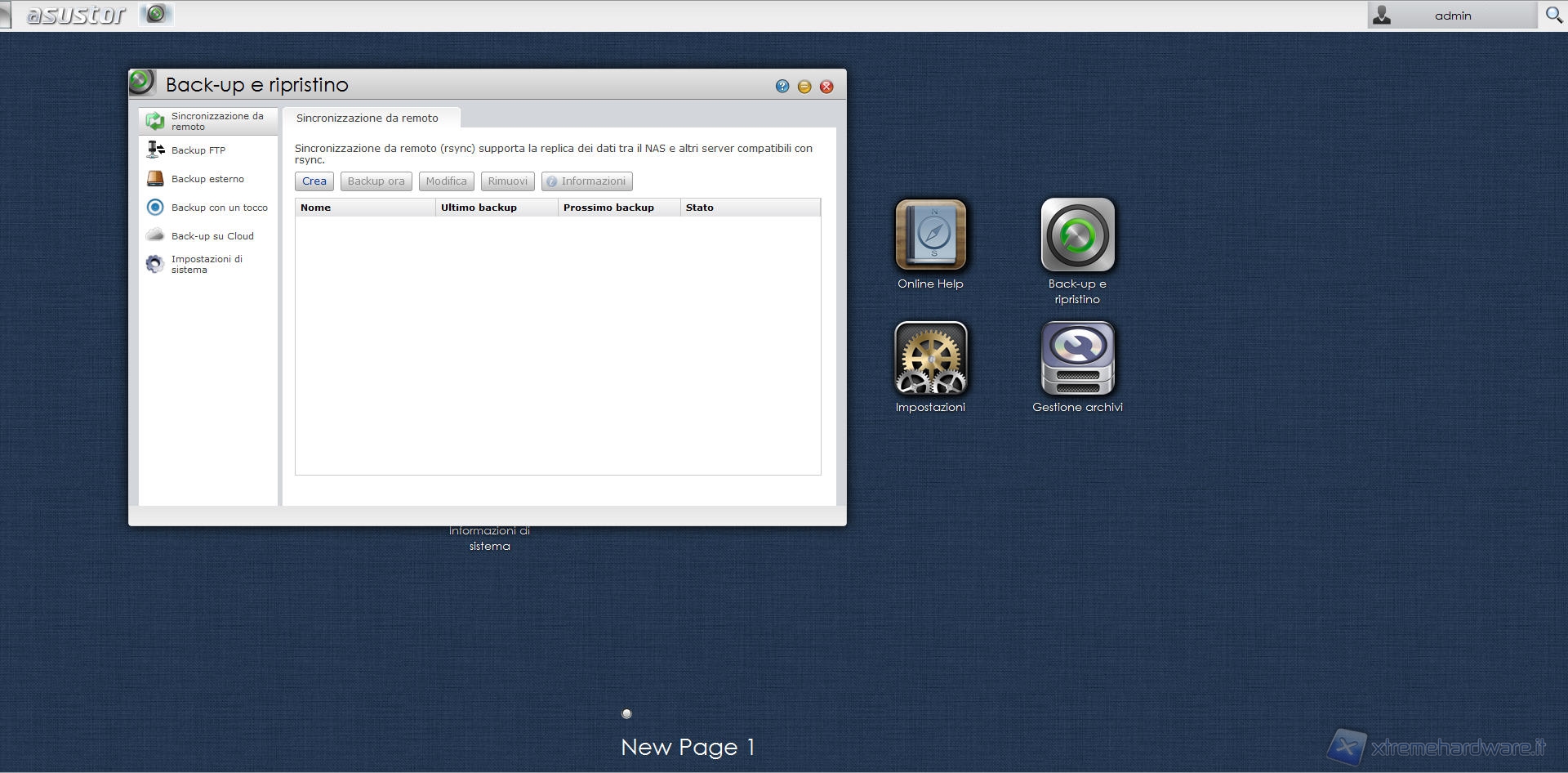Screen dimensions: 1568x773
Task: Open the search magnifier in top bar
Action: tap(1553, 16)
